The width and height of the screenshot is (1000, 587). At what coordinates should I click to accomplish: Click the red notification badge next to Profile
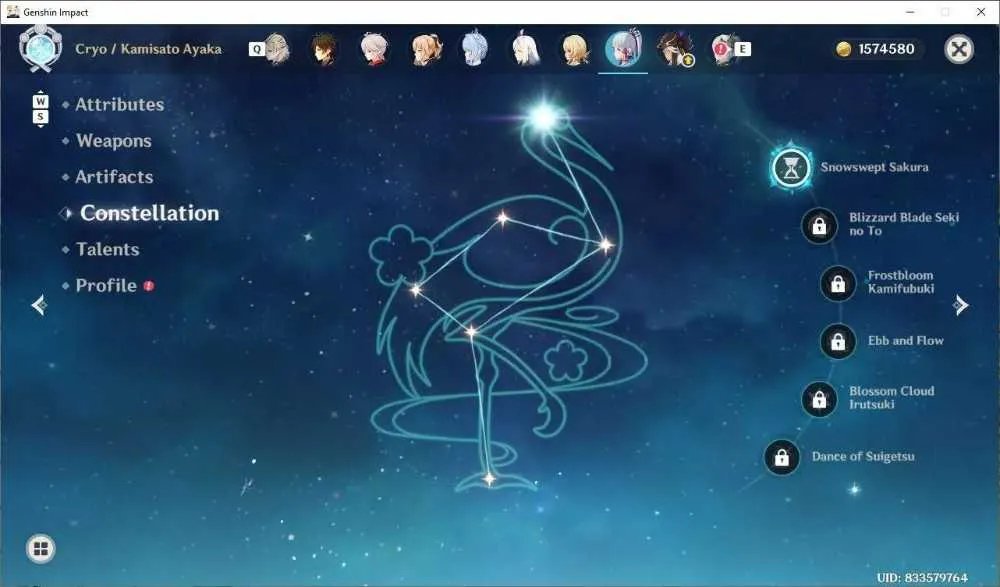click(149, 286)
